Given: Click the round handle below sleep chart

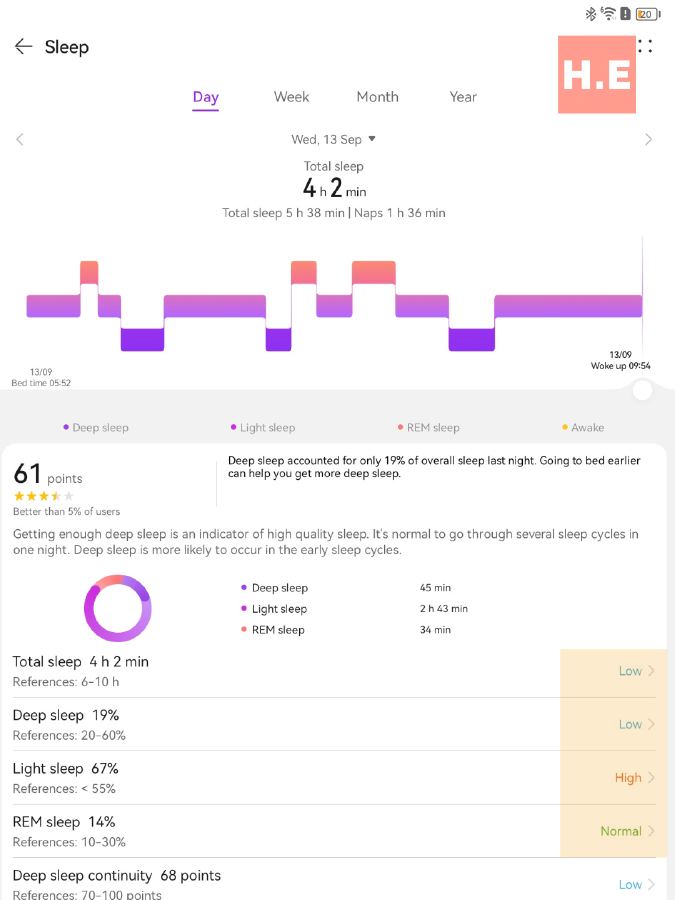Looking at the screenshot, I should 643,390.
